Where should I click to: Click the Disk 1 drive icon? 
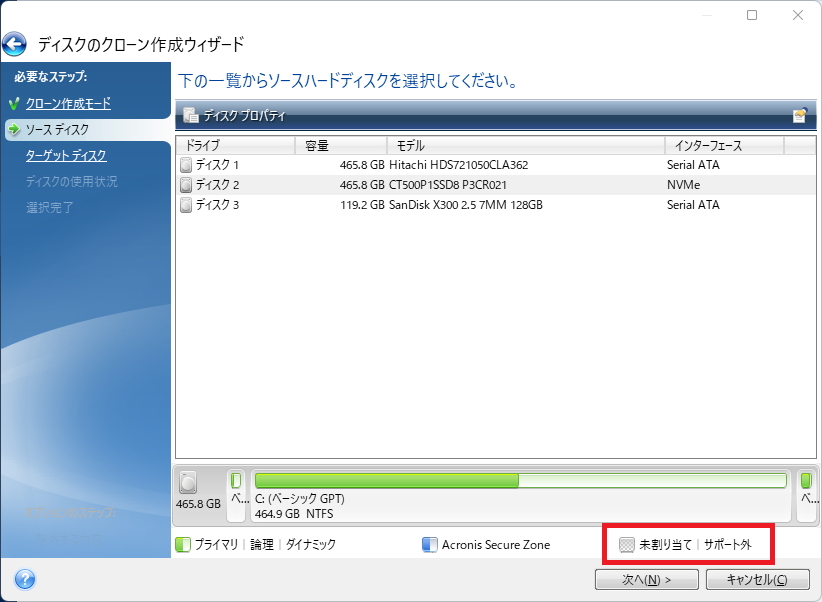pos(186,165)
